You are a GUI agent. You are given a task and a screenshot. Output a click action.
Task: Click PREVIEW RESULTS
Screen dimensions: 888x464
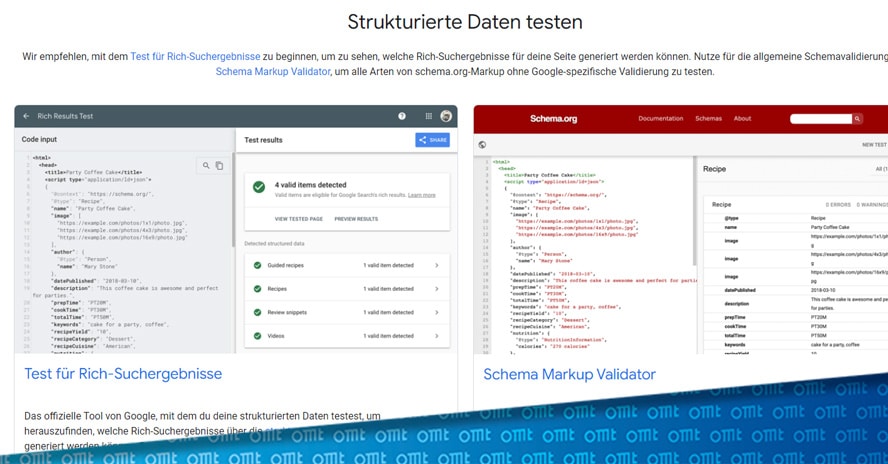point(356,219)
